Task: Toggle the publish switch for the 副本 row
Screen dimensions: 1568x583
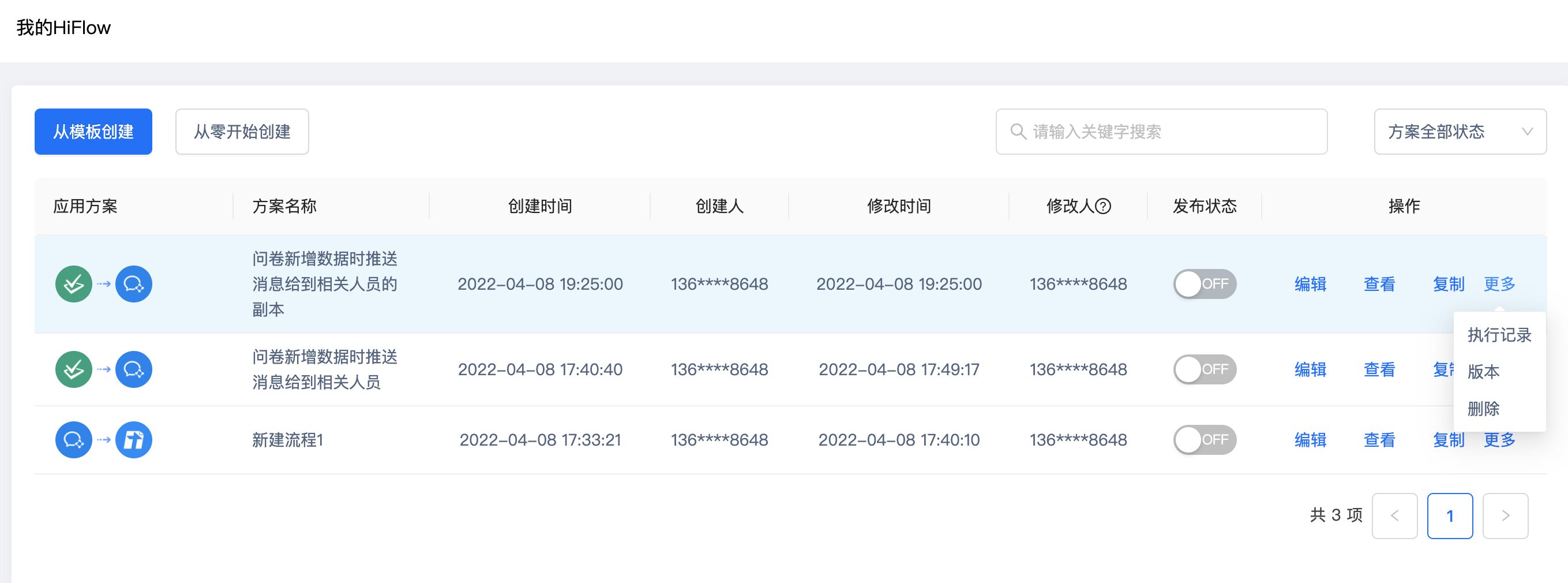Action: [1205, 284]
